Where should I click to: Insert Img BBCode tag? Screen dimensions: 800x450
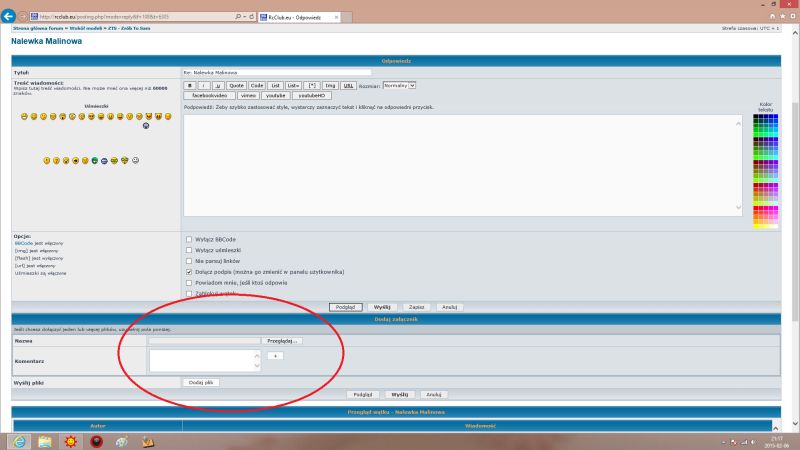click(330, 86)
